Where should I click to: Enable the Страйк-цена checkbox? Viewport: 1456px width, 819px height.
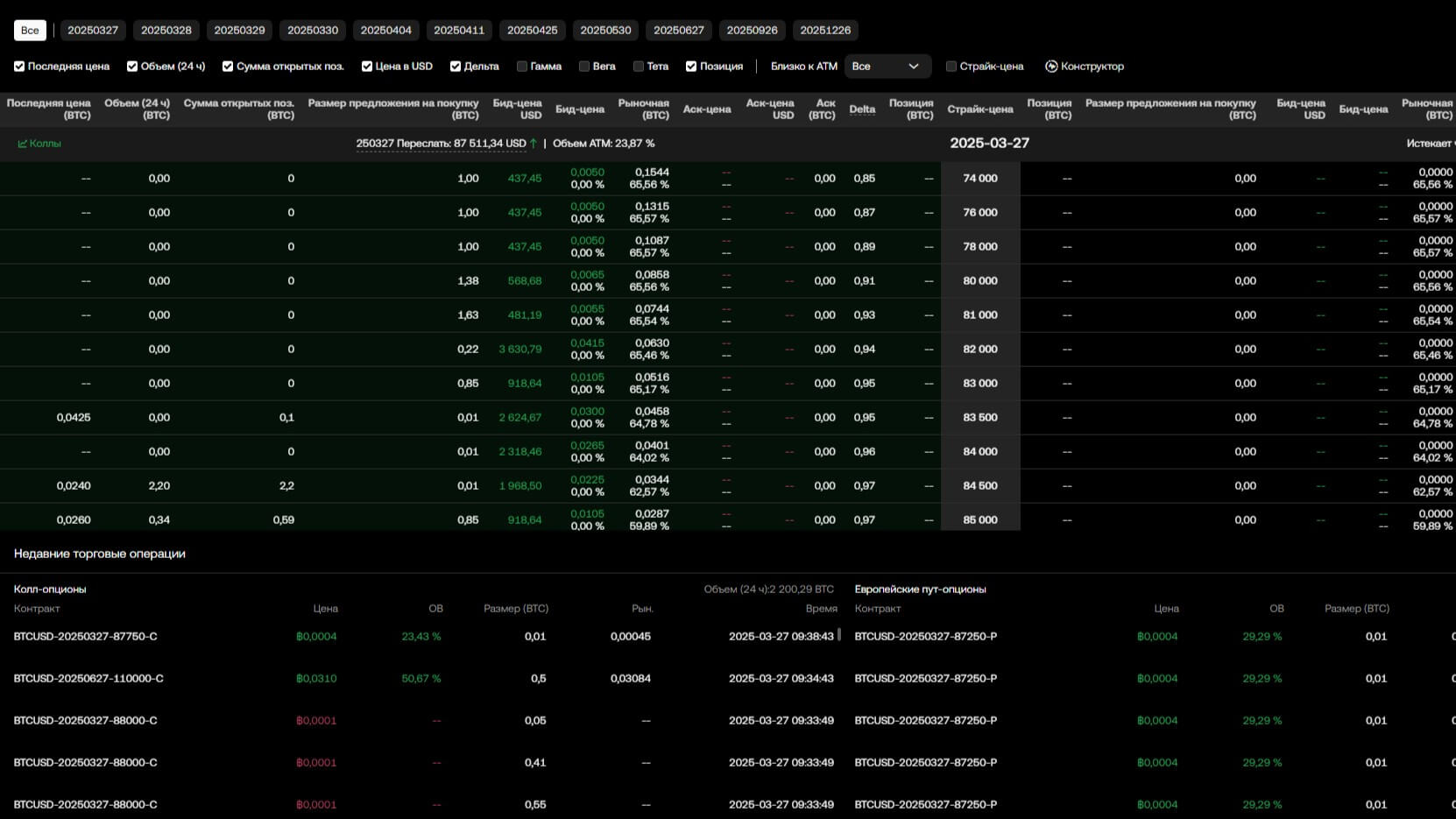tap(951, 67)
